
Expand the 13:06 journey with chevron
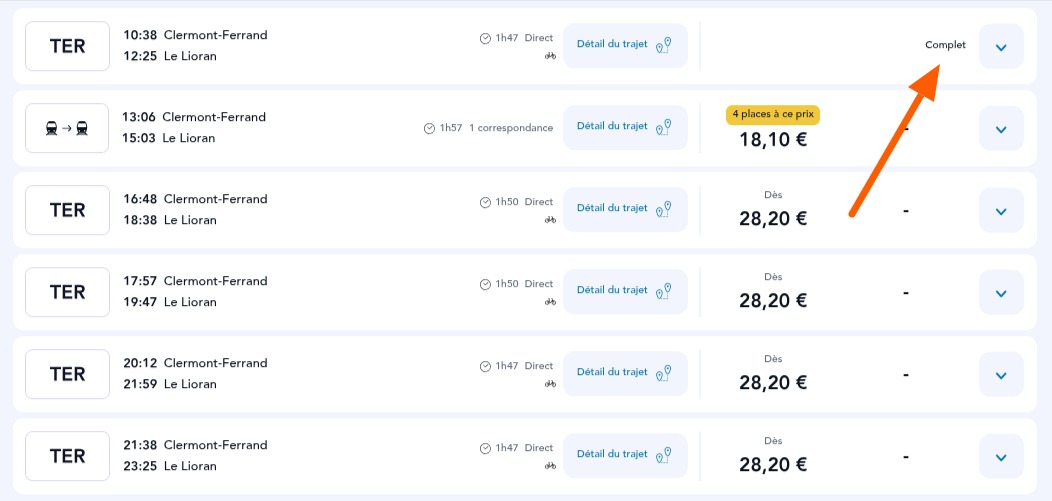tap(1001, 128)
